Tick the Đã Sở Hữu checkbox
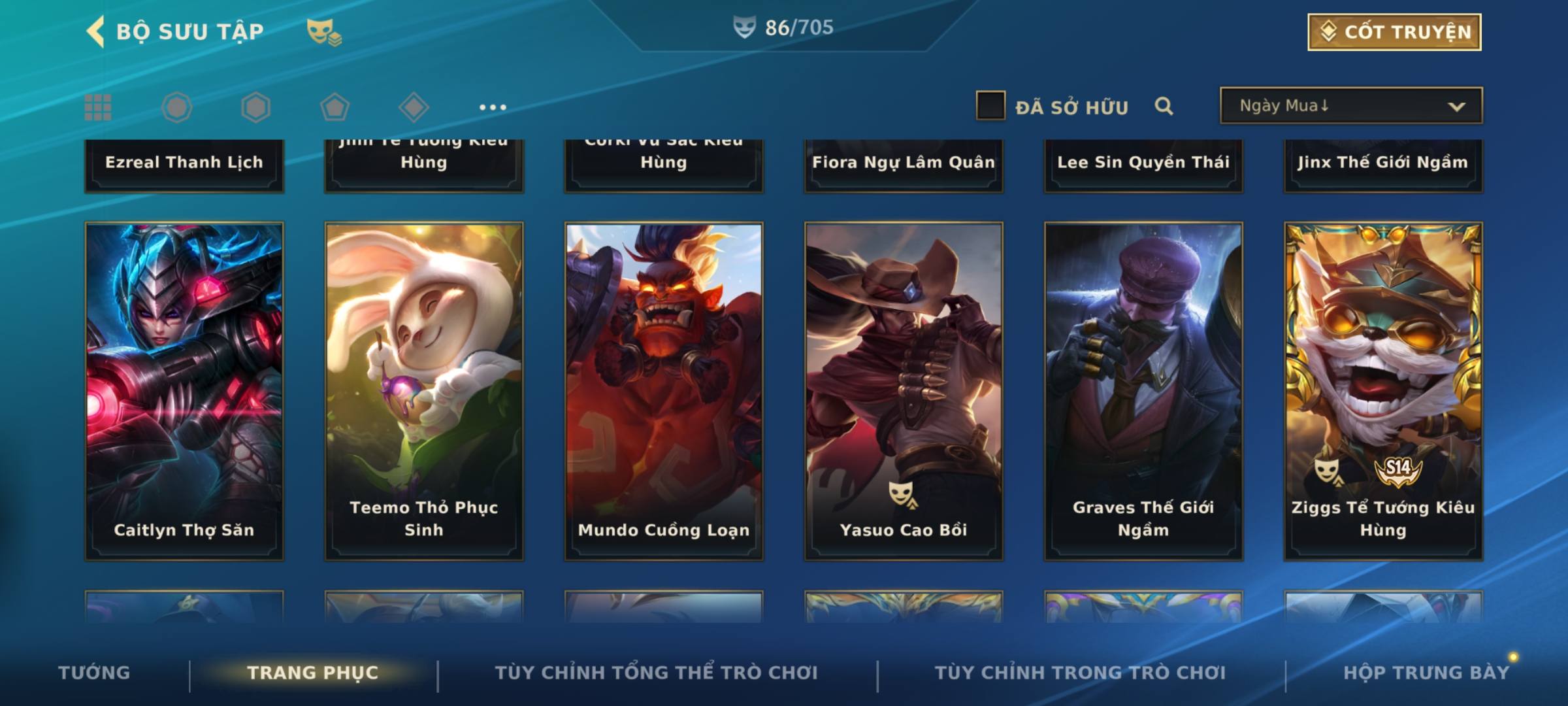 pyautogui.click(x=990, y=106)
